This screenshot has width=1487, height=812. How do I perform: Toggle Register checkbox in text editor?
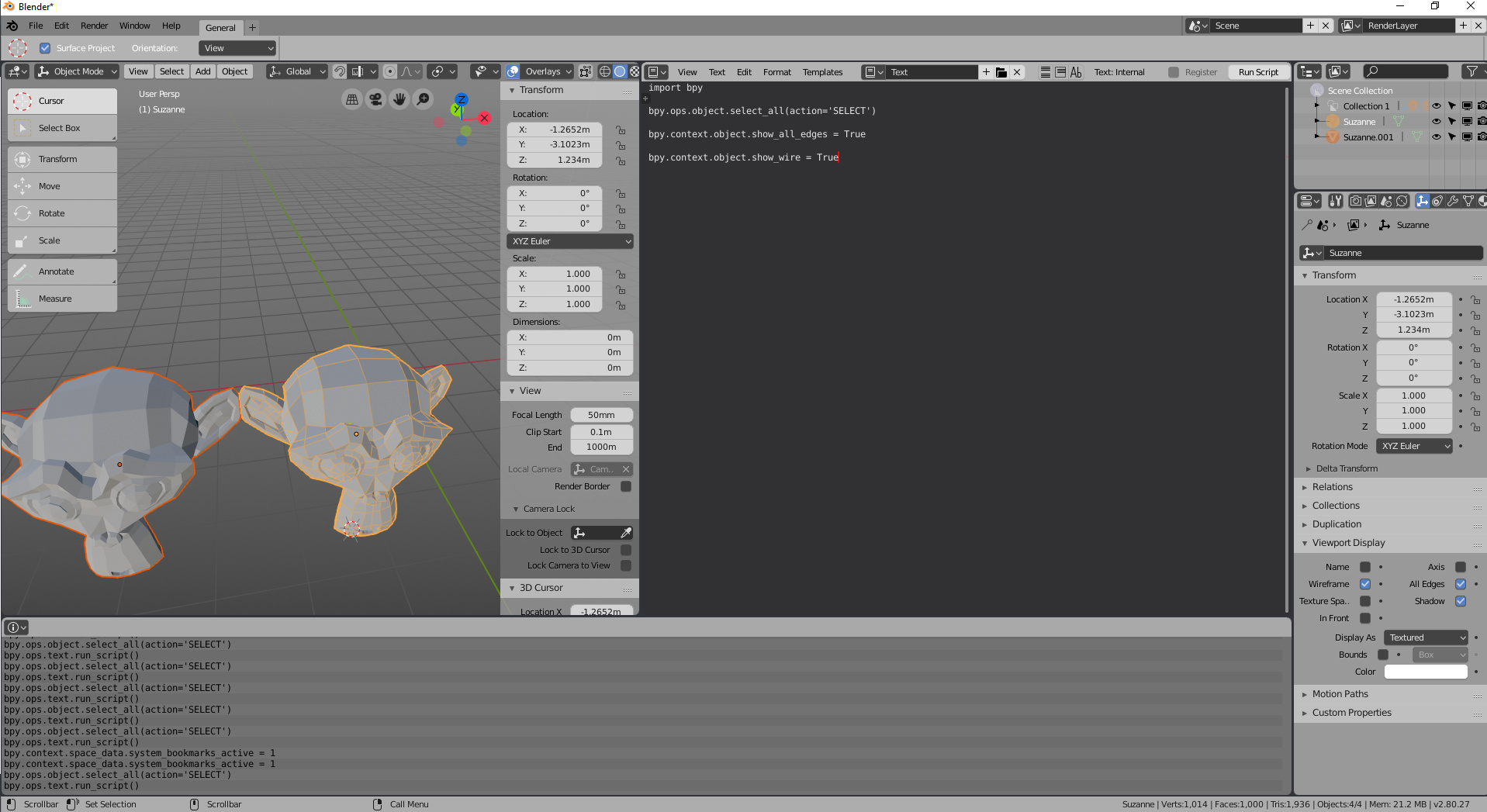coord(1174,72)
